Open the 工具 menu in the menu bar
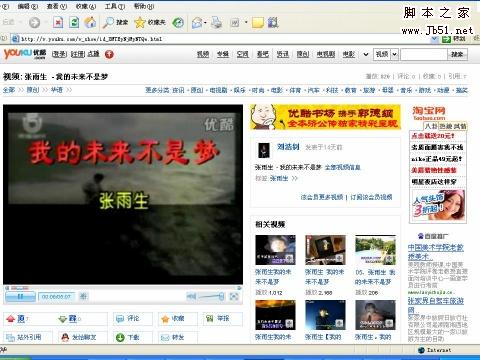Screen dimensions: 480x360 pos(115,6)
